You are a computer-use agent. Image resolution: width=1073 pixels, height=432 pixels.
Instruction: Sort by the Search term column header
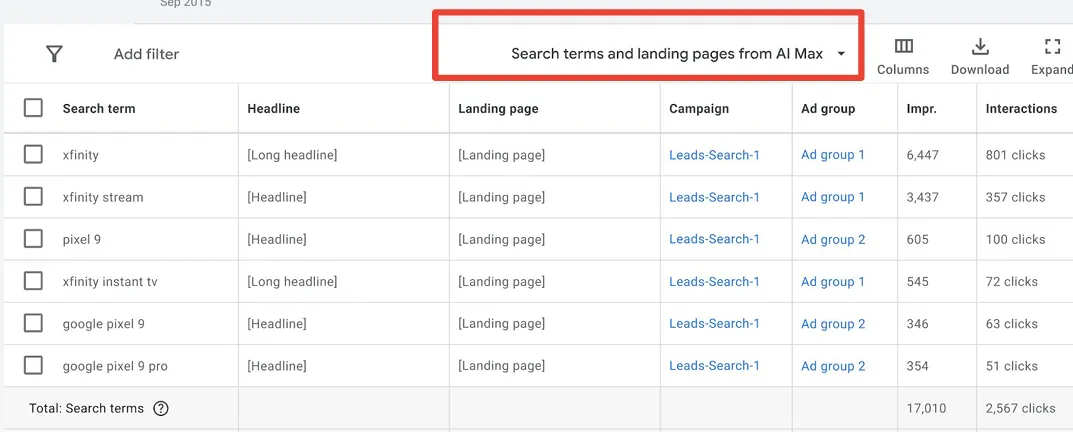point(99,108)
